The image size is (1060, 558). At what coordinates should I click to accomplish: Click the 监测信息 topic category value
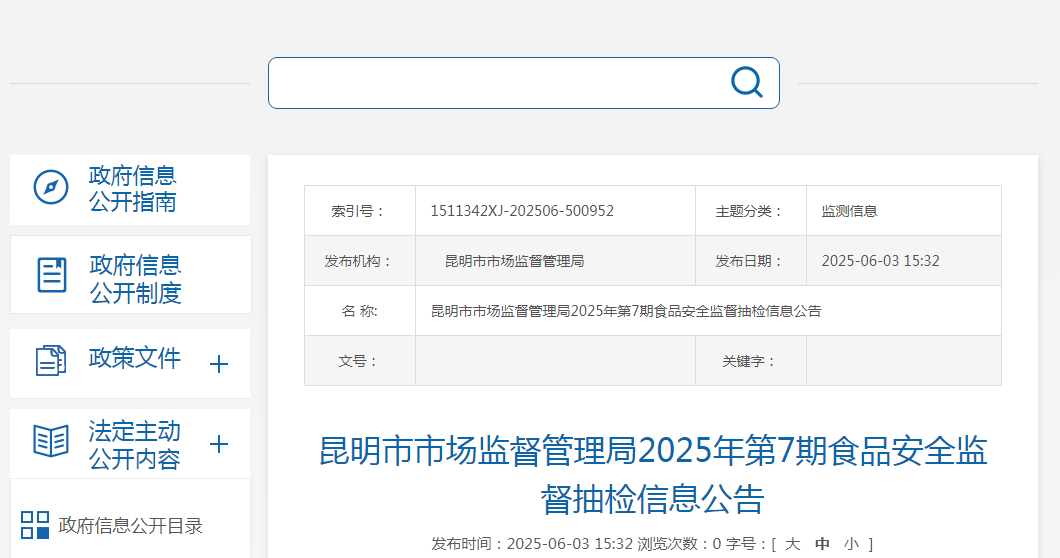(x=849, y=211)
